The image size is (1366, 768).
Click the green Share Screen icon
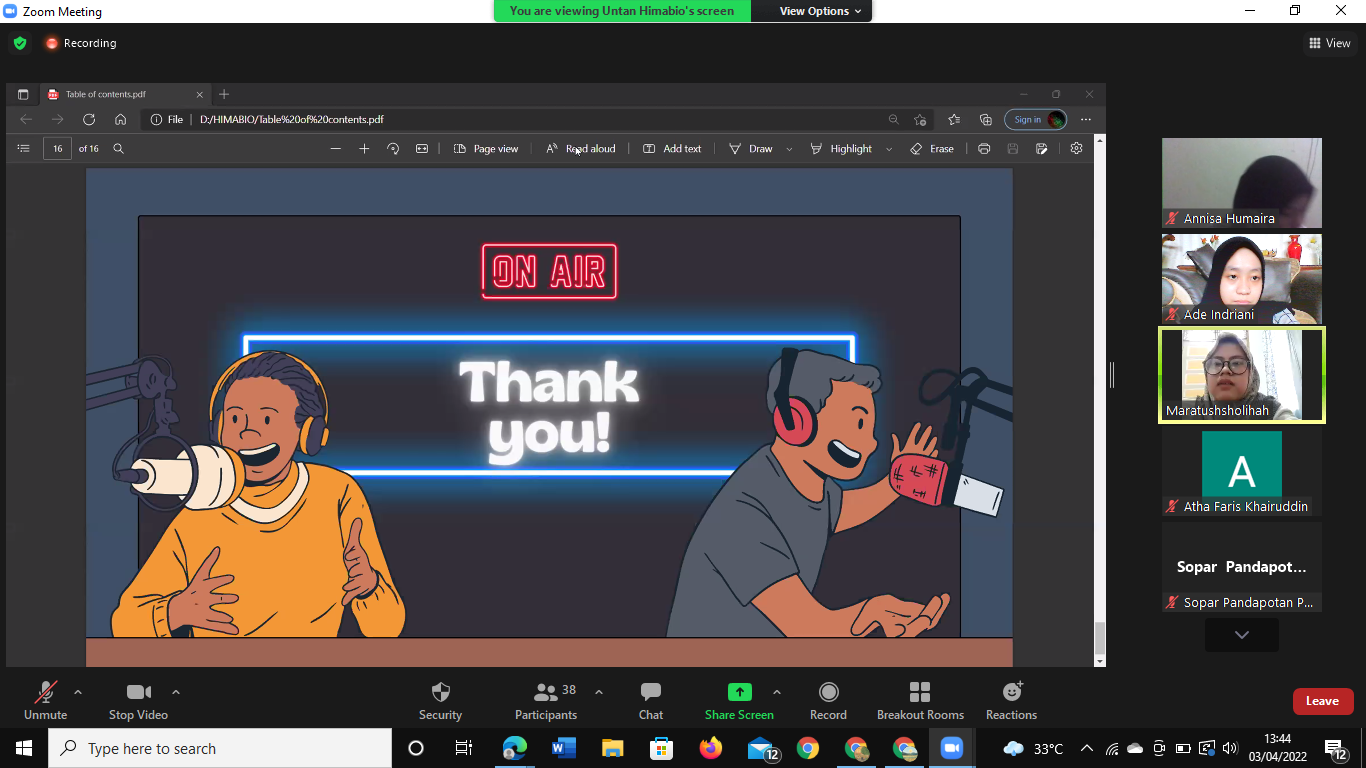[x=739, y=692]
